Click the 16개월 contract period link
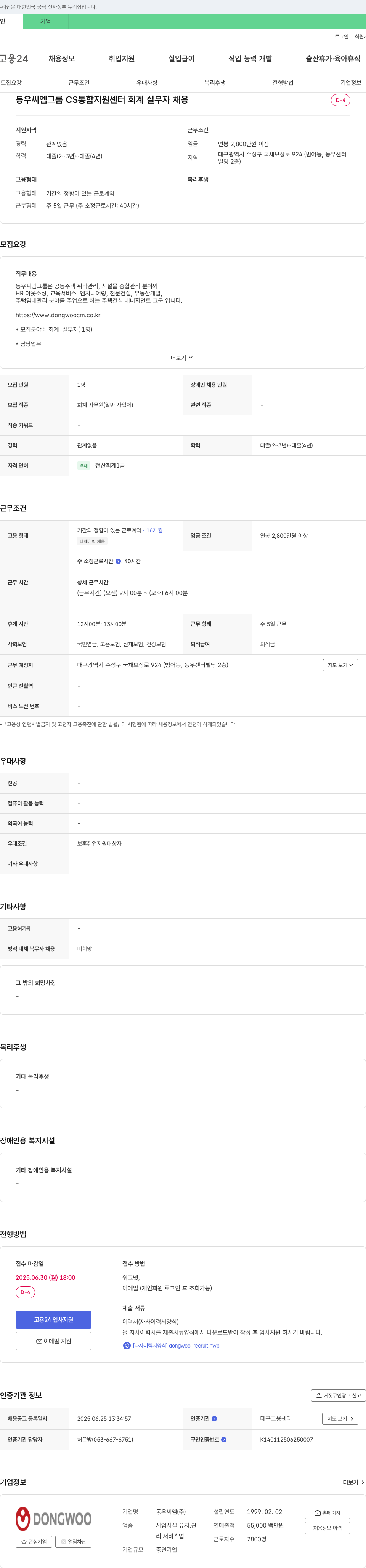Image resolution: width=366 pixels, height=1568 pixels. 155,530
